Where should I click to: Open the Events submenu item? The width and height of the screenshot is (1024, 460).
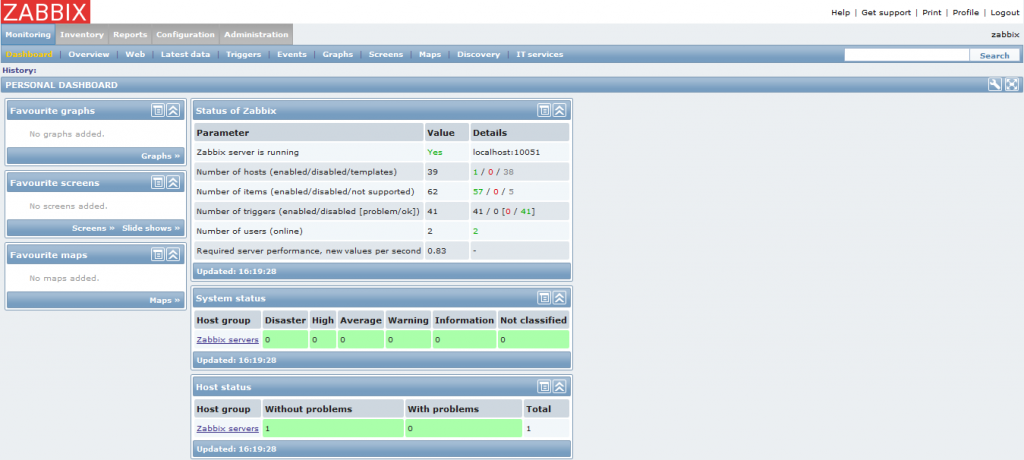[x=291, y=54]
